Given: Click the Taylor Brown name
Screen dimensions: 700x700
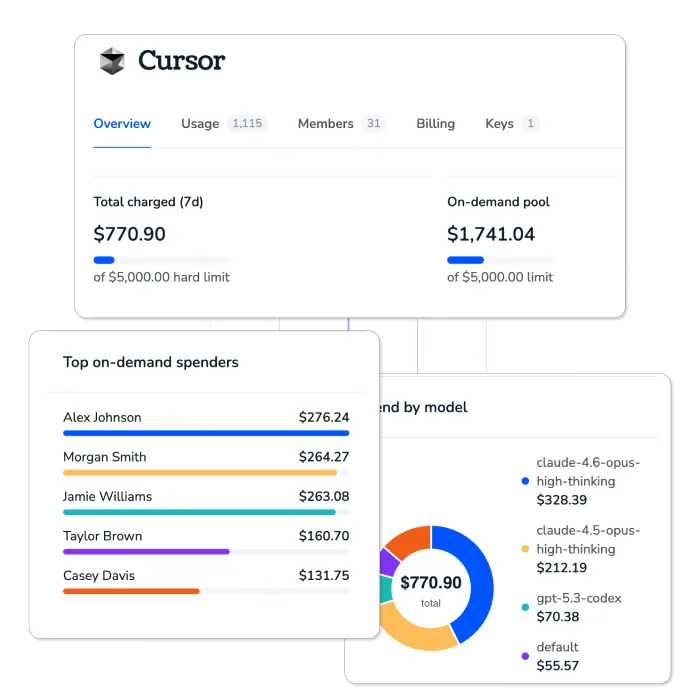Looking at the screenshot, I should click(103, 536).
